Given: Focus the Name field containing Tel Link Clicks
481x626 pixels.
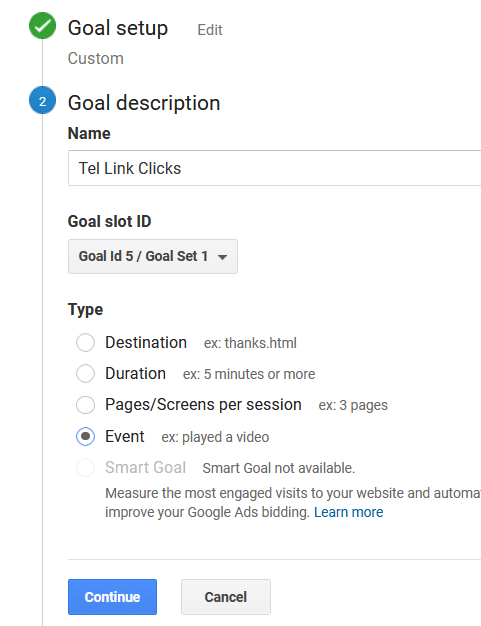Looking at the screenshot, I should tap(275, 168).
